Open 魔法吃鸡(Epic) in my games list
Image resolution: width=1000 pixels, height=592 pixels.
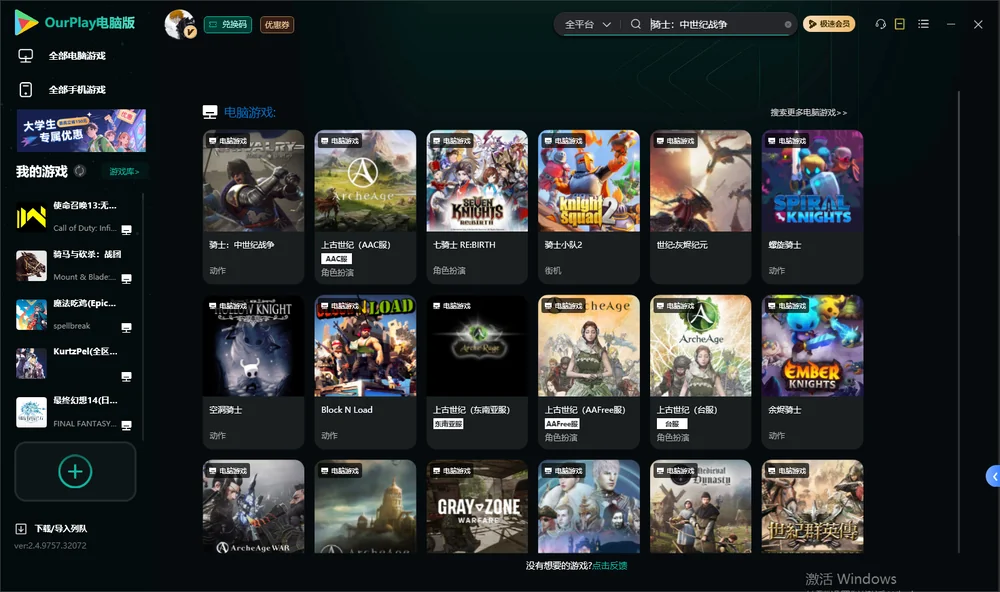click(75, 314)
